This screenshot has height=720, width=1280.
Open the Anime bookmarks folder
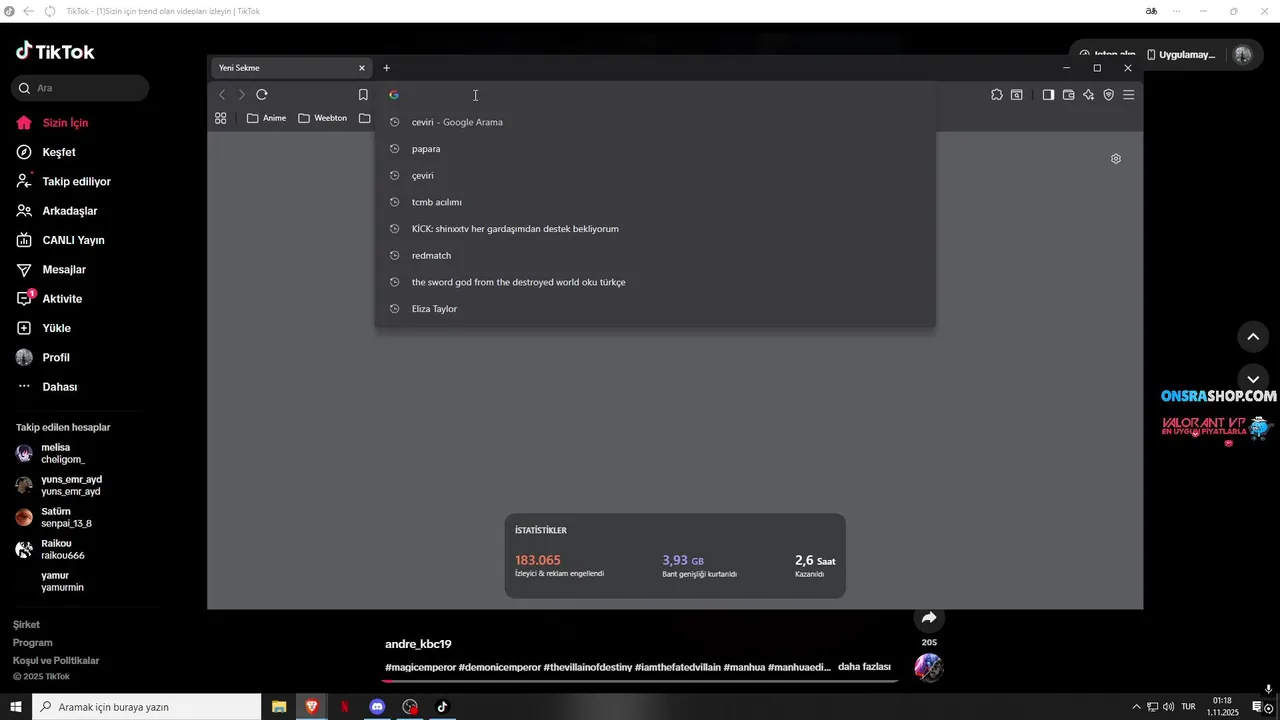point(267,118)
